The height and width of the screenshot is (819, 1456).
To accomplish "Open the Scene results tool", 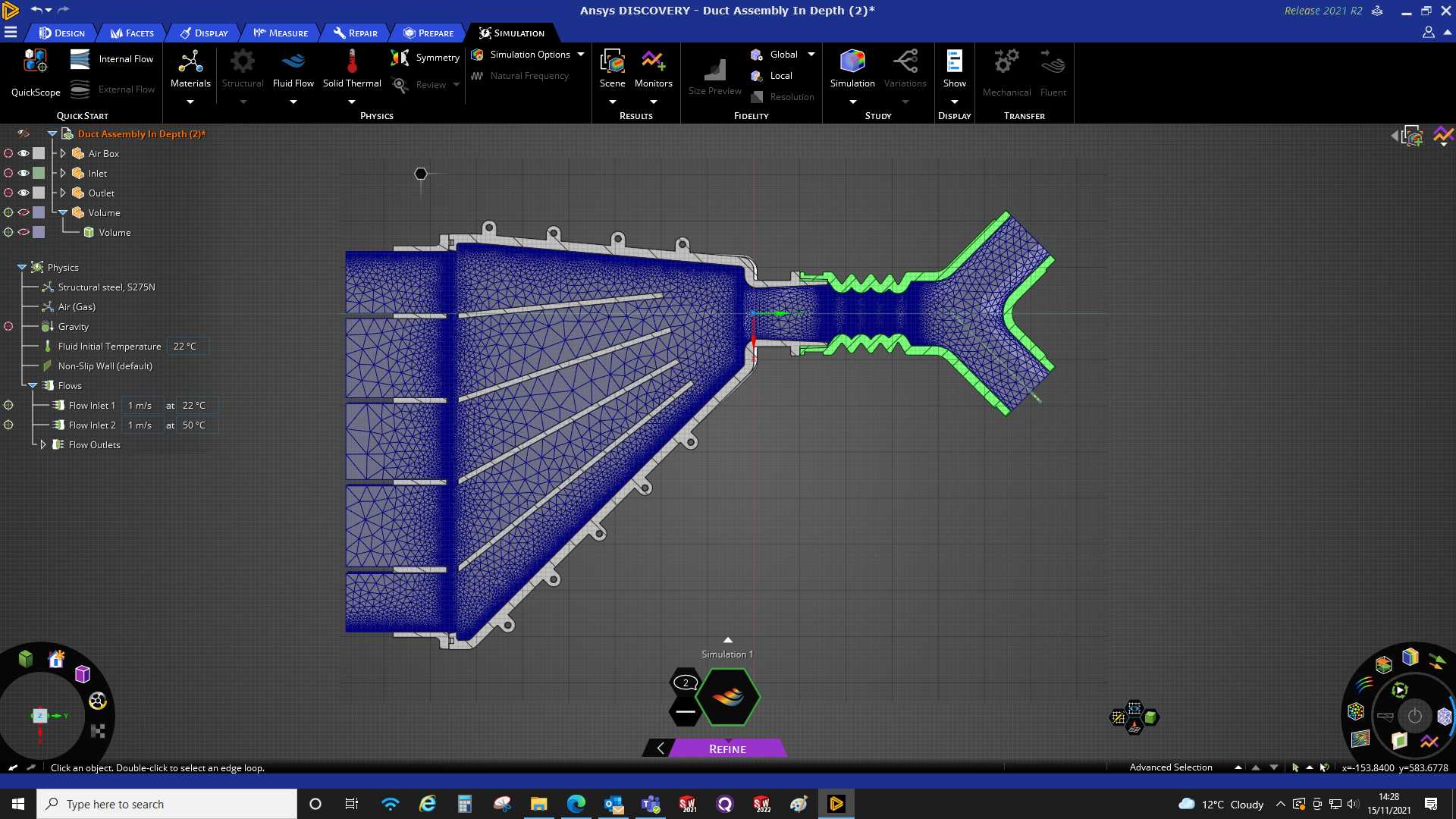I will pos(612,70).
